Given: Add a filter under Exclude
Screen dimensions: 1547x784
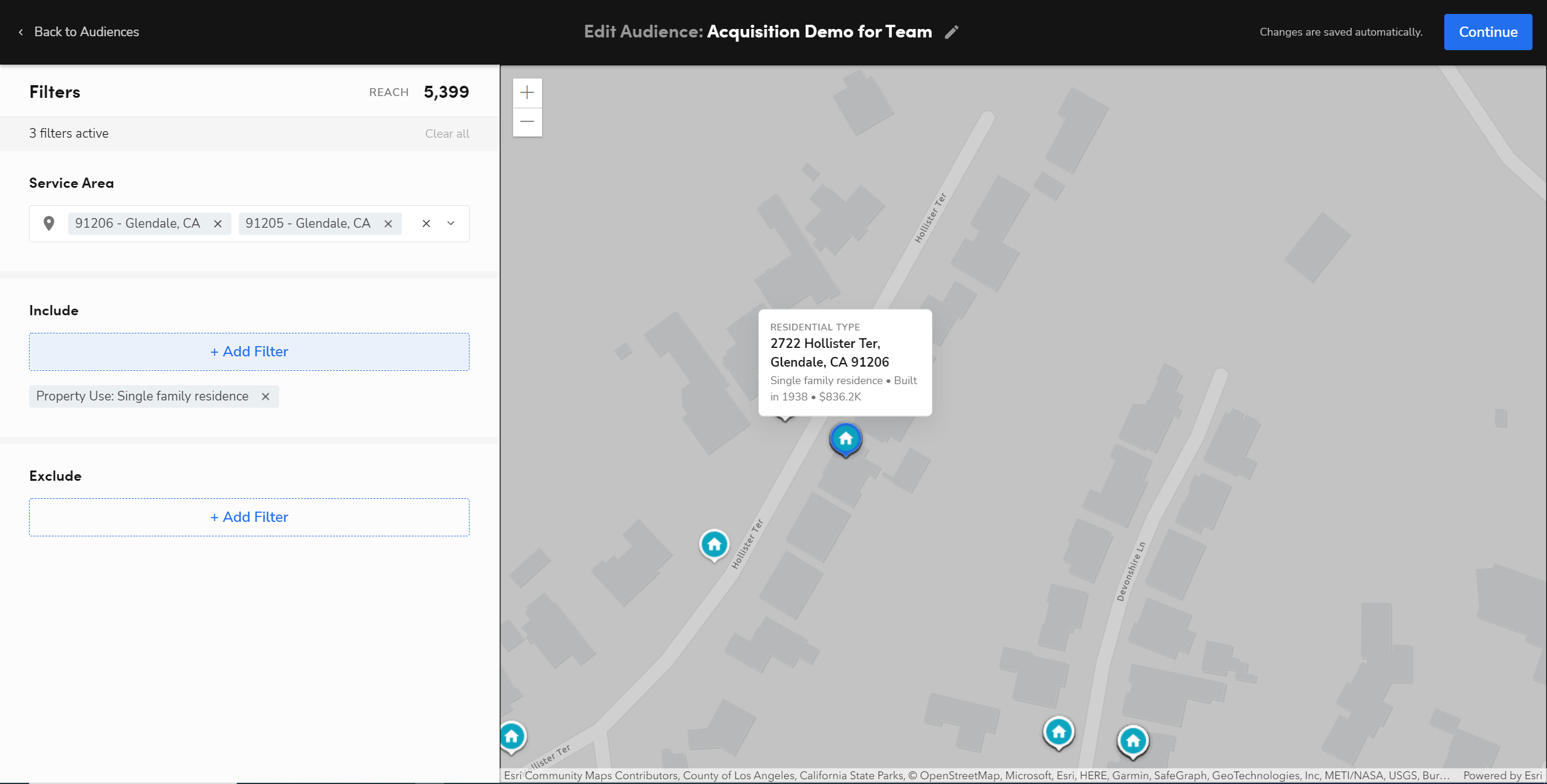Looking at the screenshot, I should coord(249,517).
